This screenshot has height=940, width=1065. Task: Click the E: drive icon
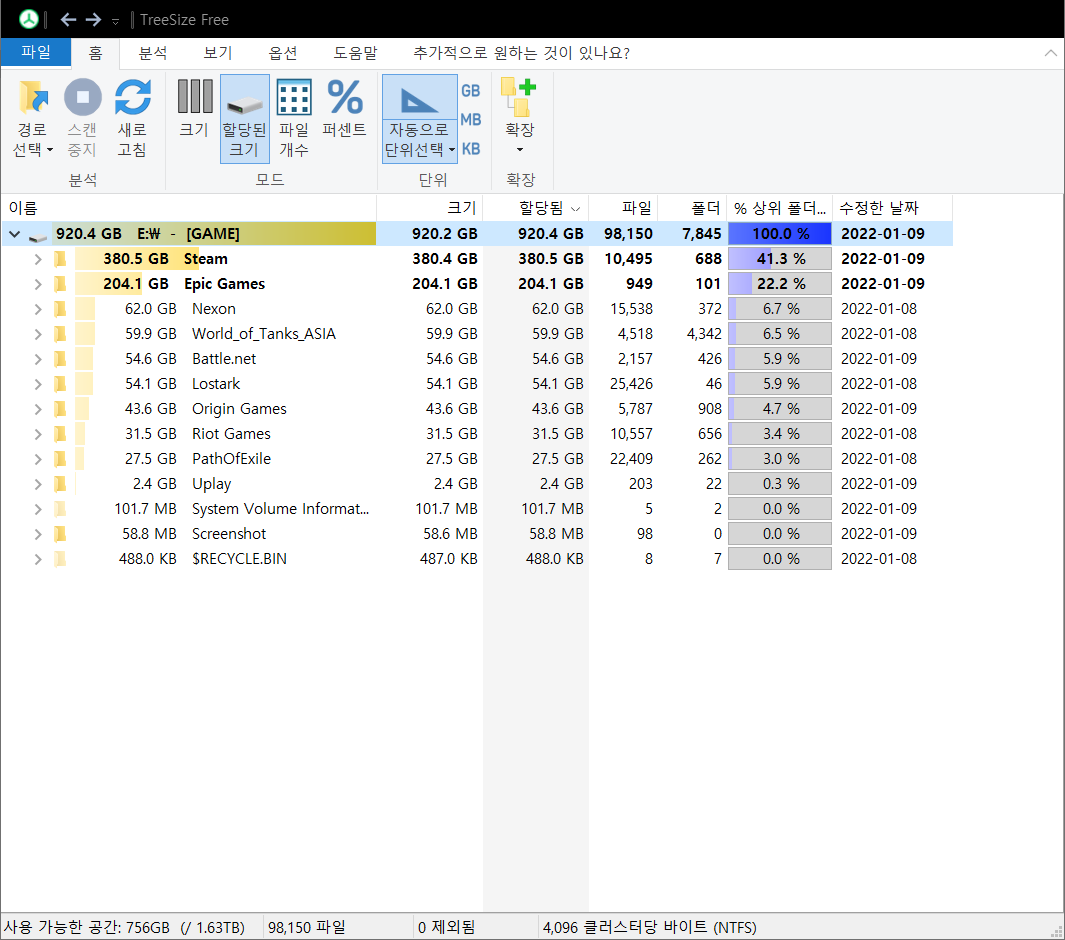point(38,236)
